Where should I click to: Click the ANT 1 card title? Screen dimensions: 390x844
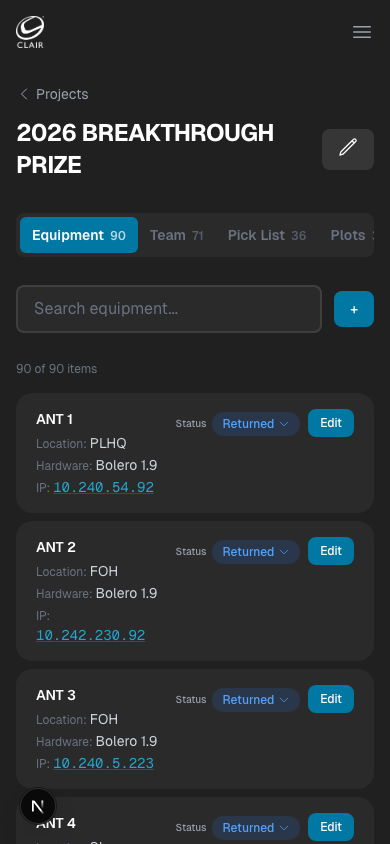point(54,419)
